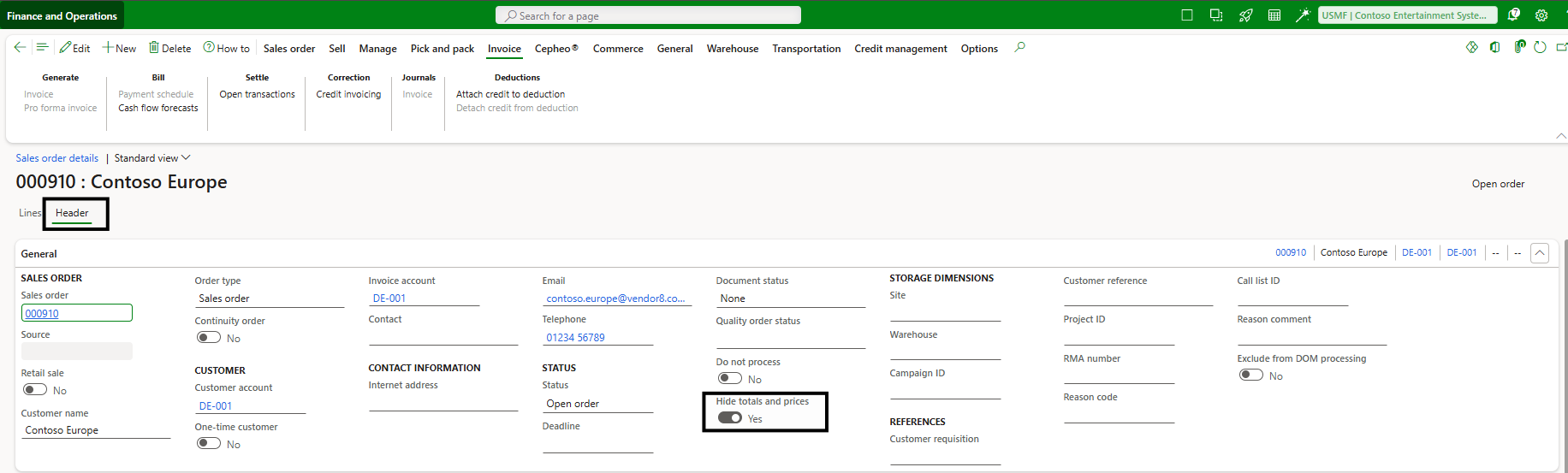The width and height of the screenshot is (1568, 473).
Task: Toggle Continuity order switch
Action: (x=209, y=338)
